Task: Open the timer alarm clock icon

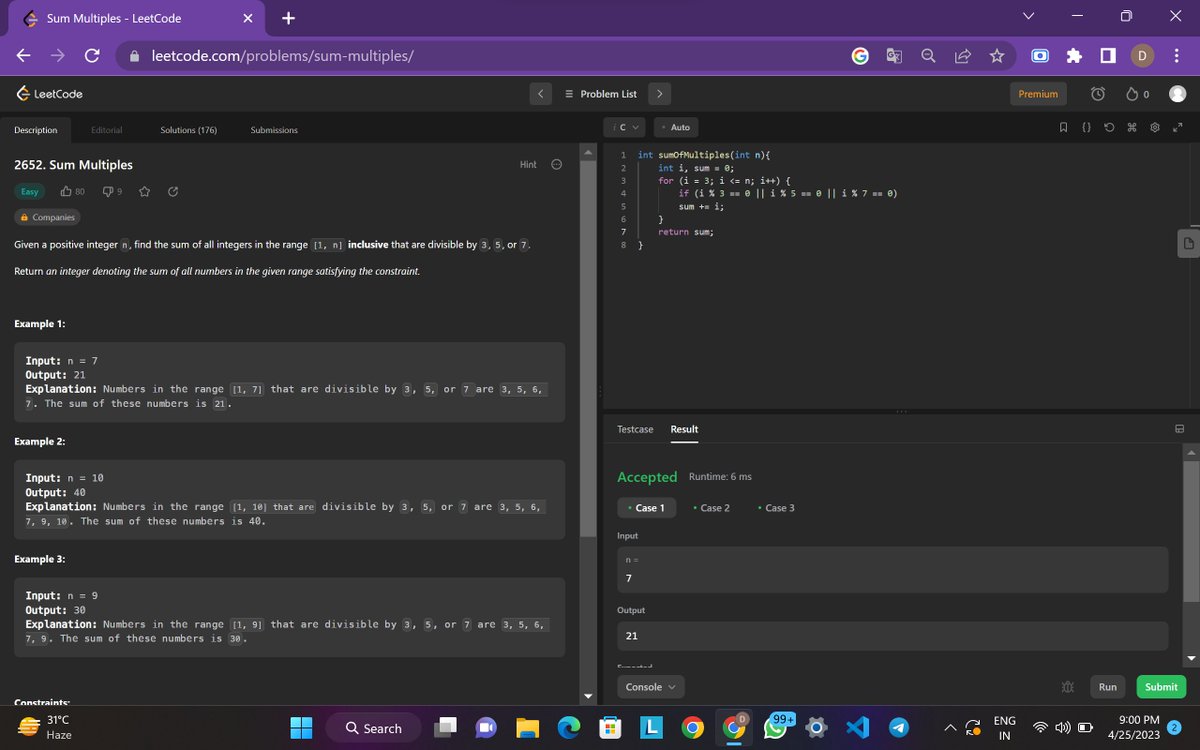Action: pos(1098,94)
